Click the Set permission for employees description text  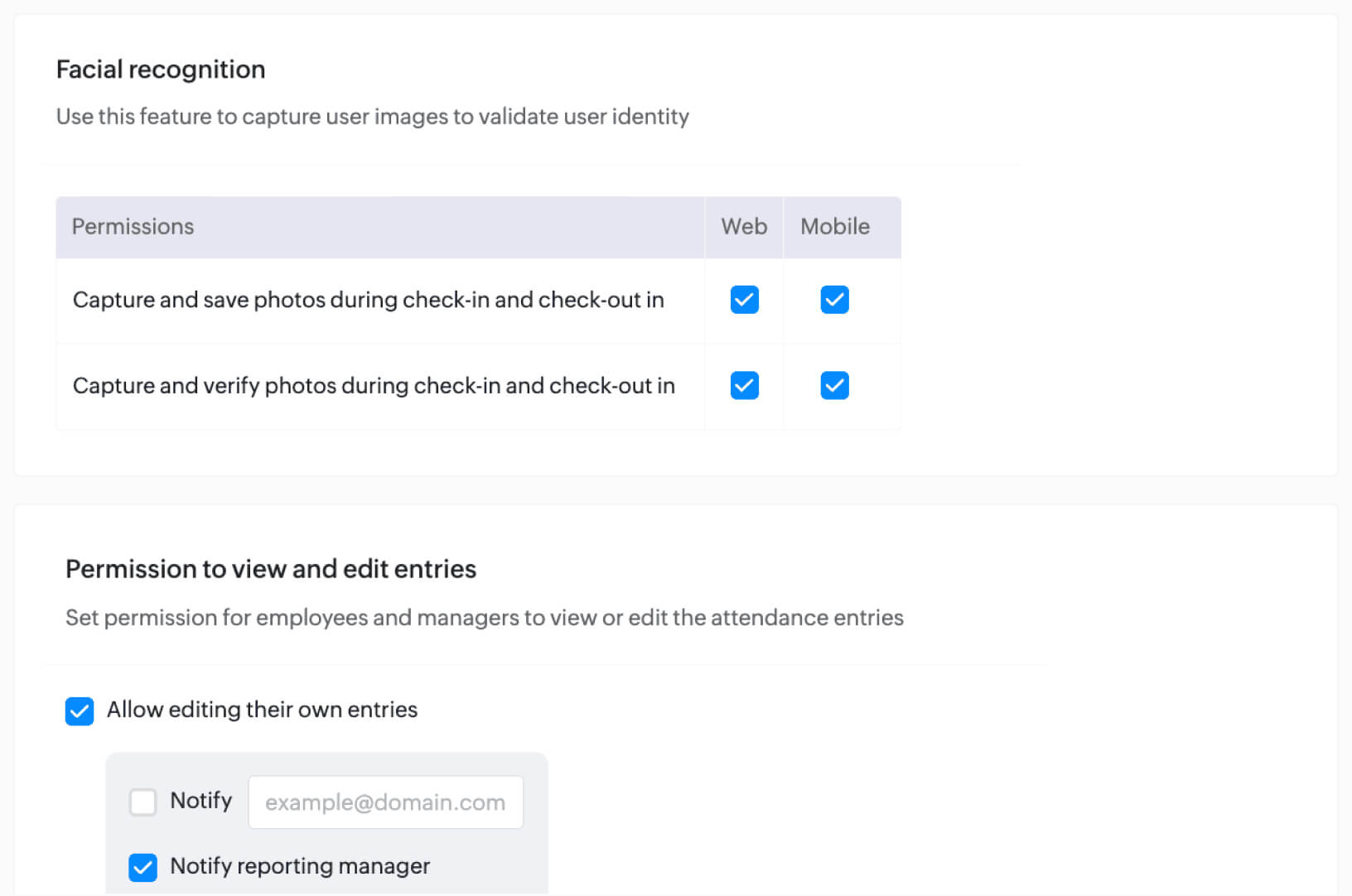[x=485, y=618]
